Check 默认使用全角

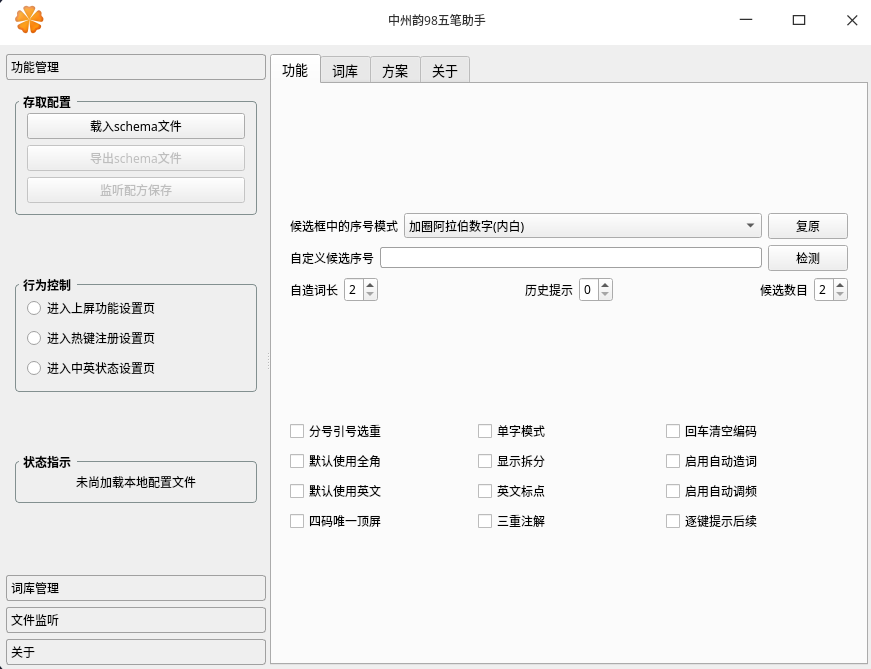click(x=297, y=461)
